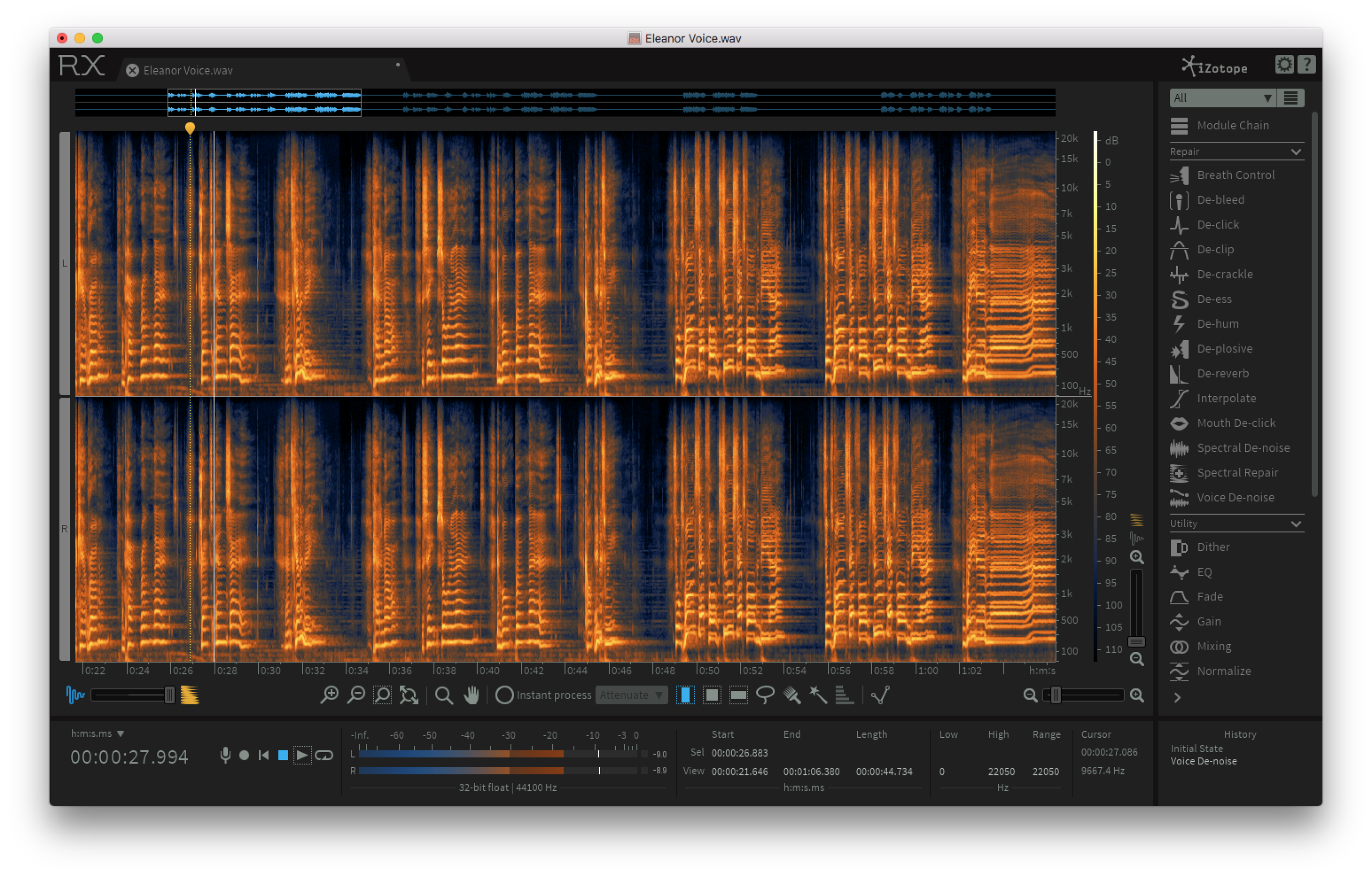The height and width of the screenshot is (877, 1372).
Task: Toggle Instant process mode
Action: (x=505, y=695)
